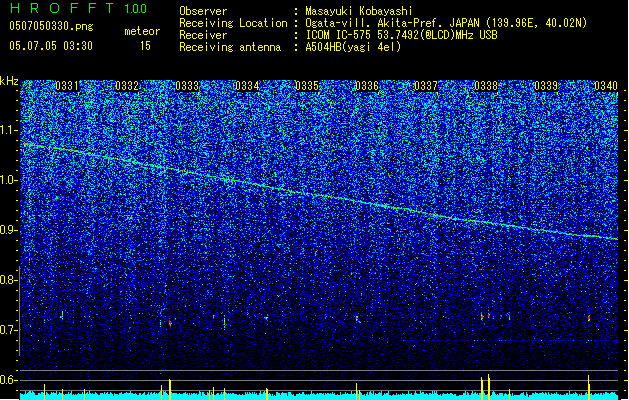Click the 0338 time marker
This screenshot has height=400, width=629.
coord(486,86)
